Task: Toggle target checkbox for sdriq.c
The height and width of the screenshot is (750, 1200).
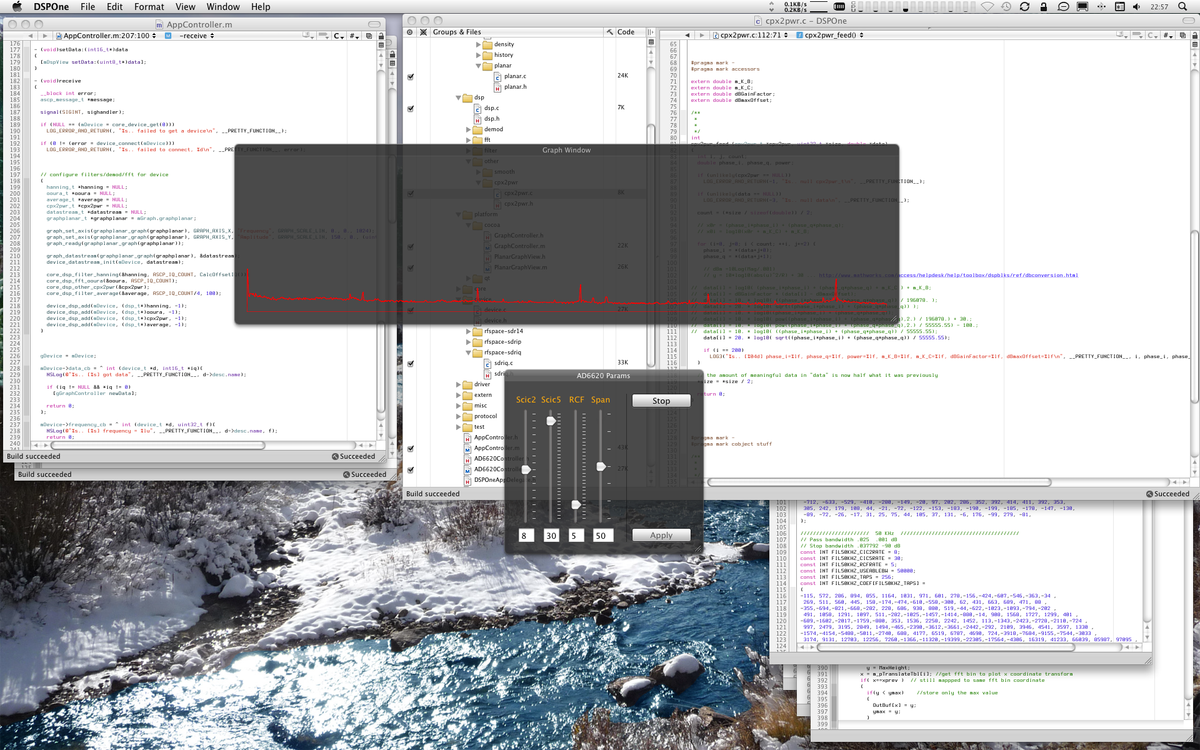Action: (x=411, y=362)
